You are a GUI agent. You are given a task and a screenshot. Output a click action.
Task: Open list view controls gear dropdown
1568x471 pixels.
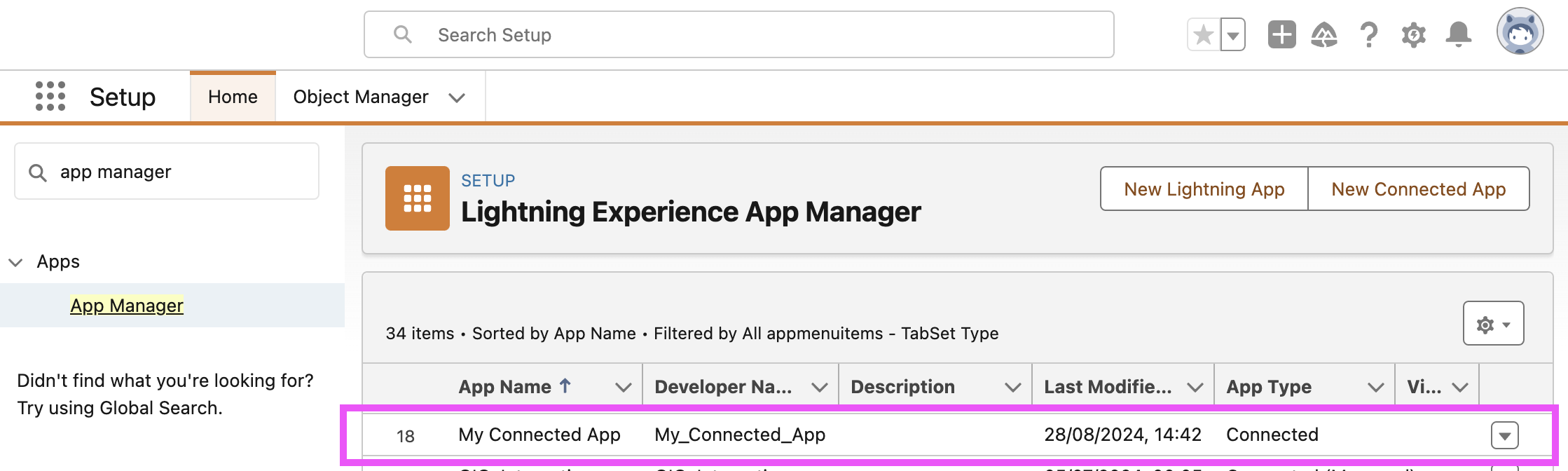(x=1493, y=324)
